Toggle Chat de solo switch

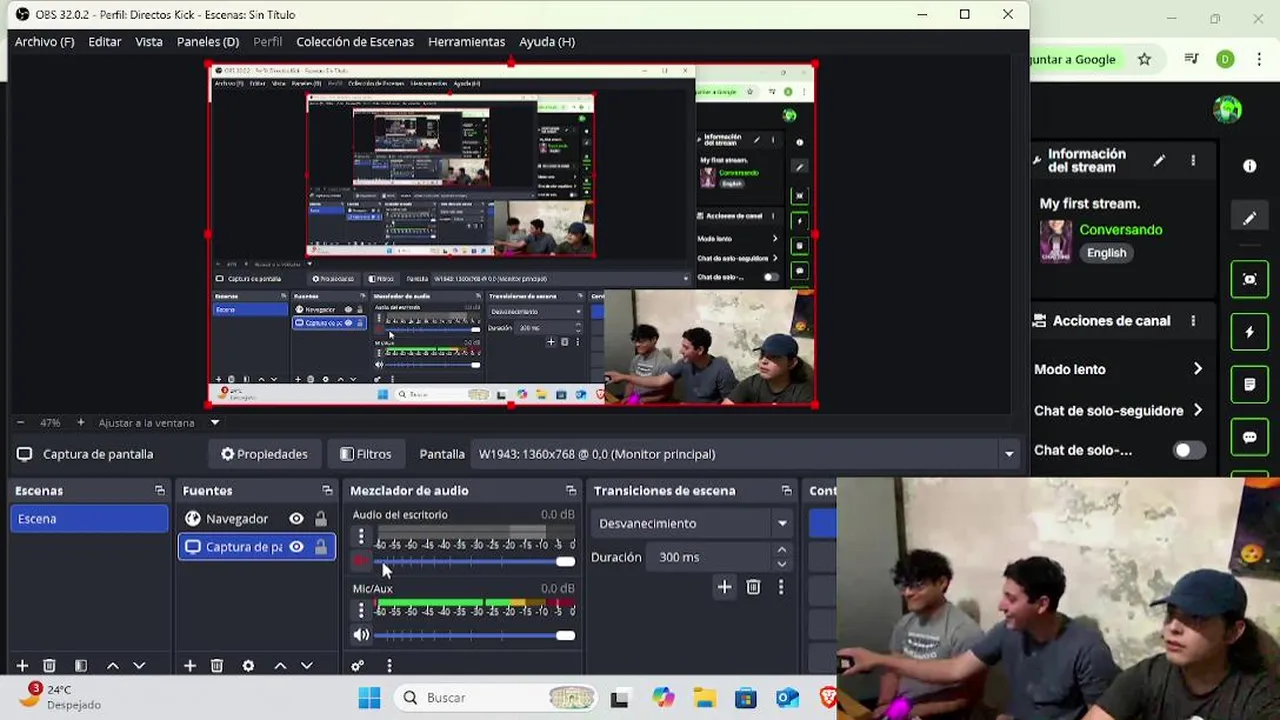(1188, 450)
